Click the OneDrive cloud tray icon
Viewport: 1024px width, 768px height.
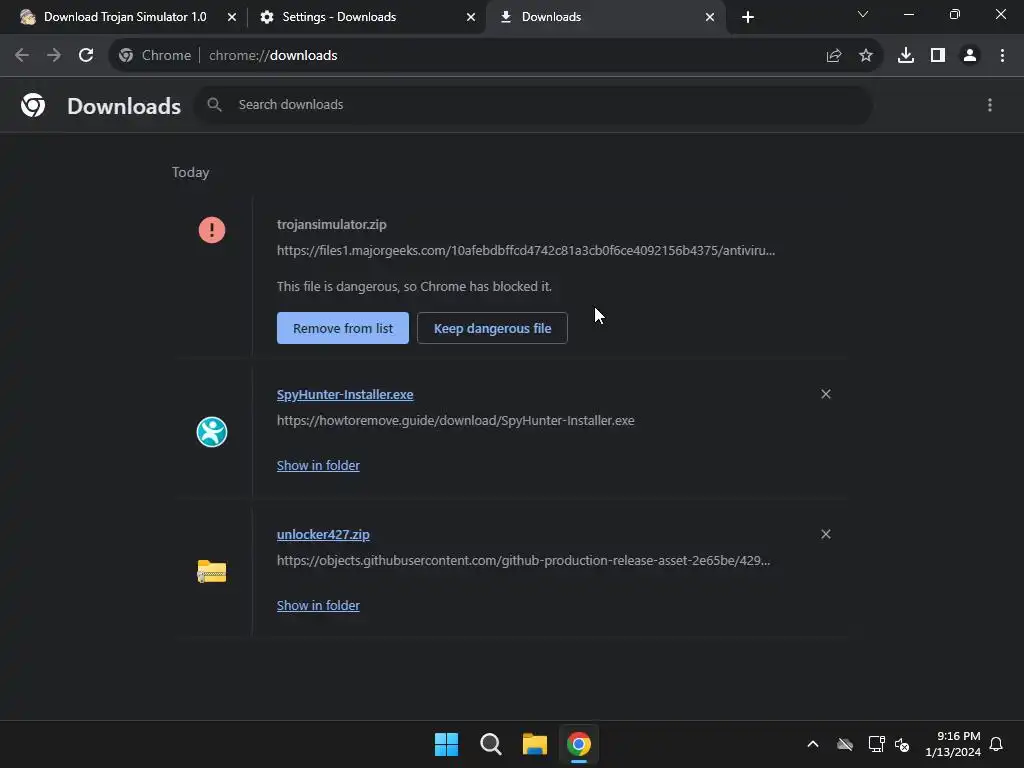pyautogui.click(x=845, y=744)
